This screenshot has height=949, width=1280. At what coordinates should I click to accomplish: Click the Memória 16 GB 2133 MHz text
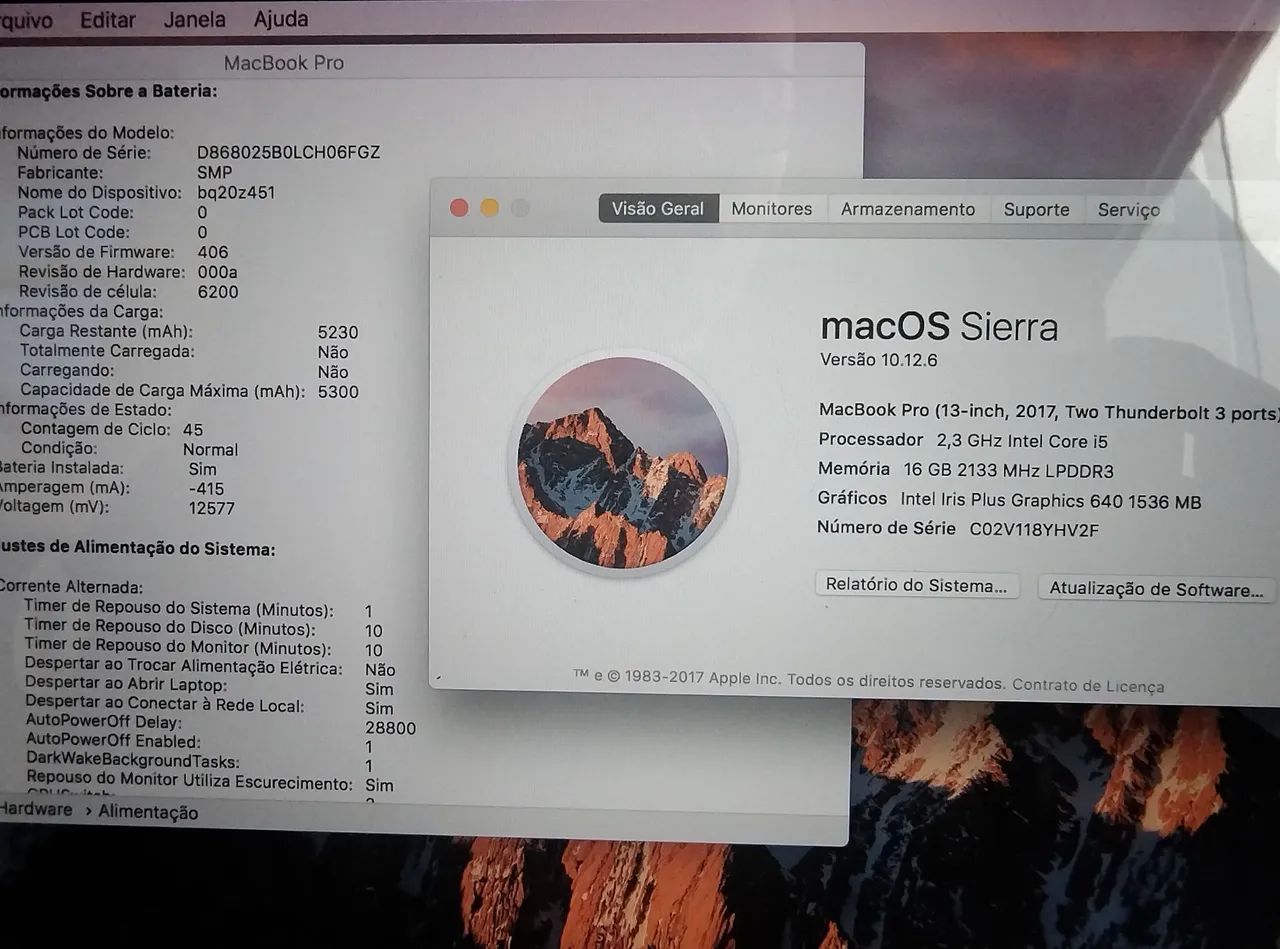(x=966, y=470)
